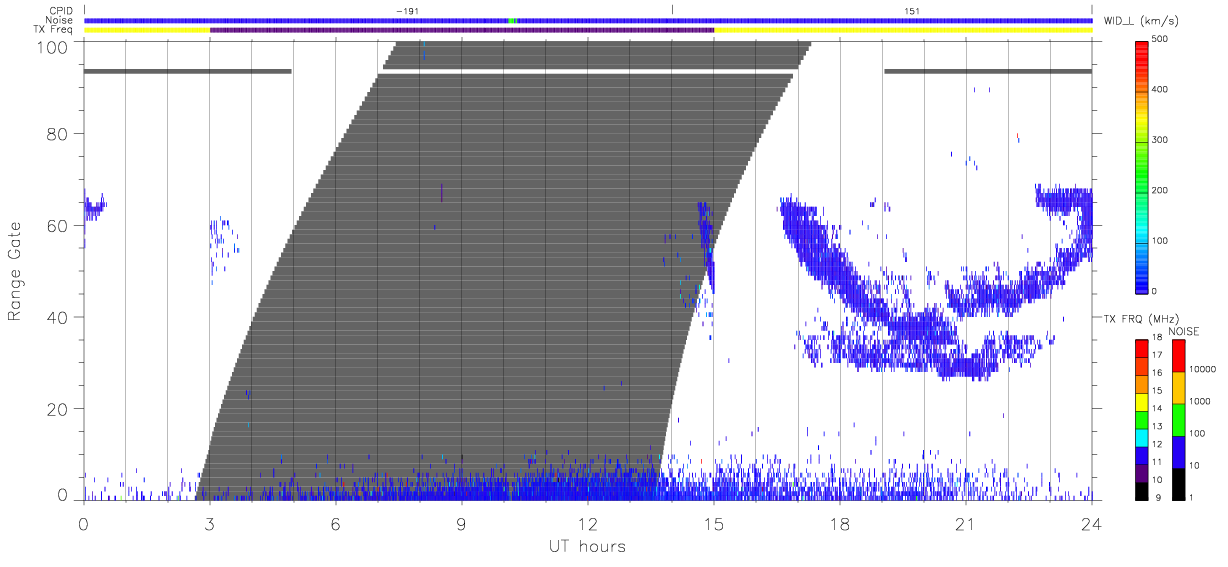Viewport: 1228px width, 567px height.
Task: Click the purple segment of the TX Freq bar
Action: click(x=462, y=30)
